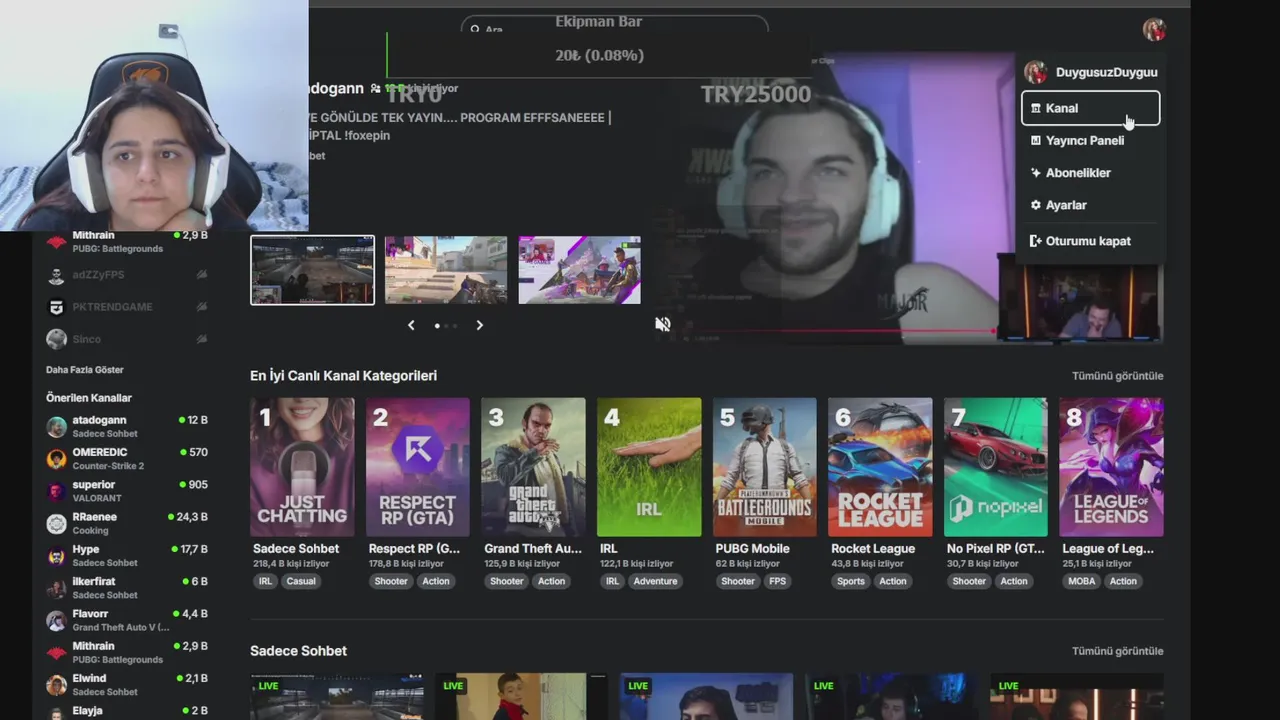Open the No Pixel RP category card

(x=996, y=467)
